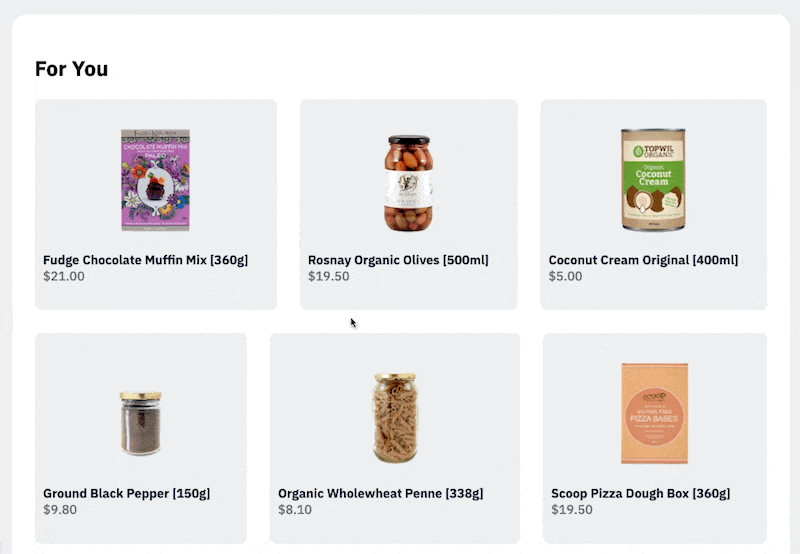Click Organic Wholewheat Penne [338g] title
Image resolution: width=800 pixels, height=554 pixels.
point(381,493)
